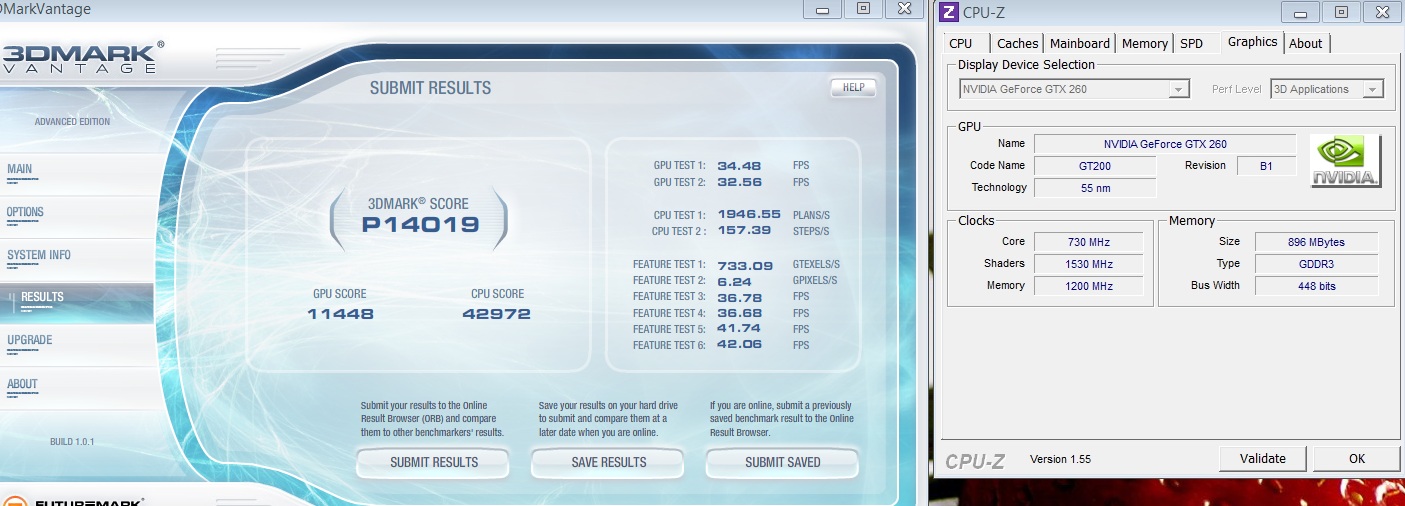Click the SUBMIT SAVED button
The width and height of the screenshot is (1405, 506).
click(x=783, y=463)
